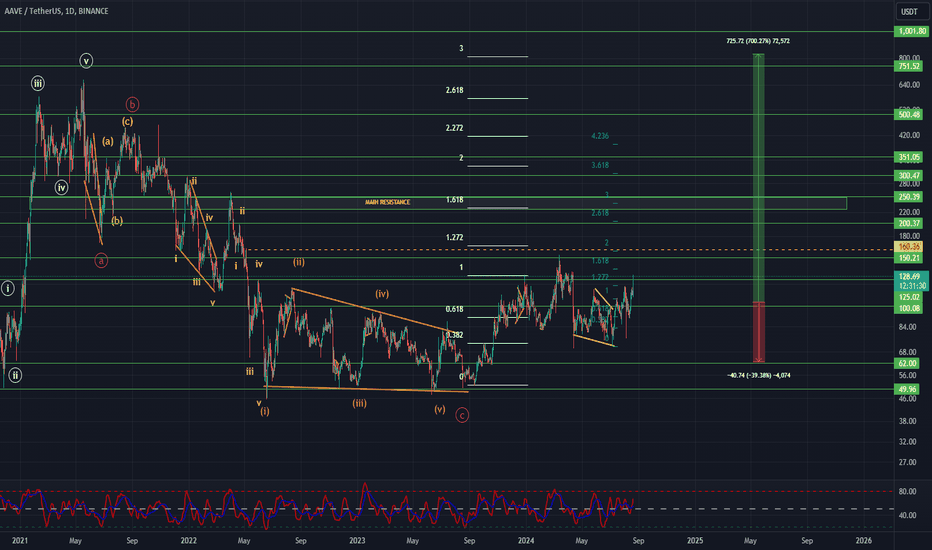Click the -40.74 (-39.38%) stop loss text
This screenshot has width=932, height=550.
[x=759, y=375]
